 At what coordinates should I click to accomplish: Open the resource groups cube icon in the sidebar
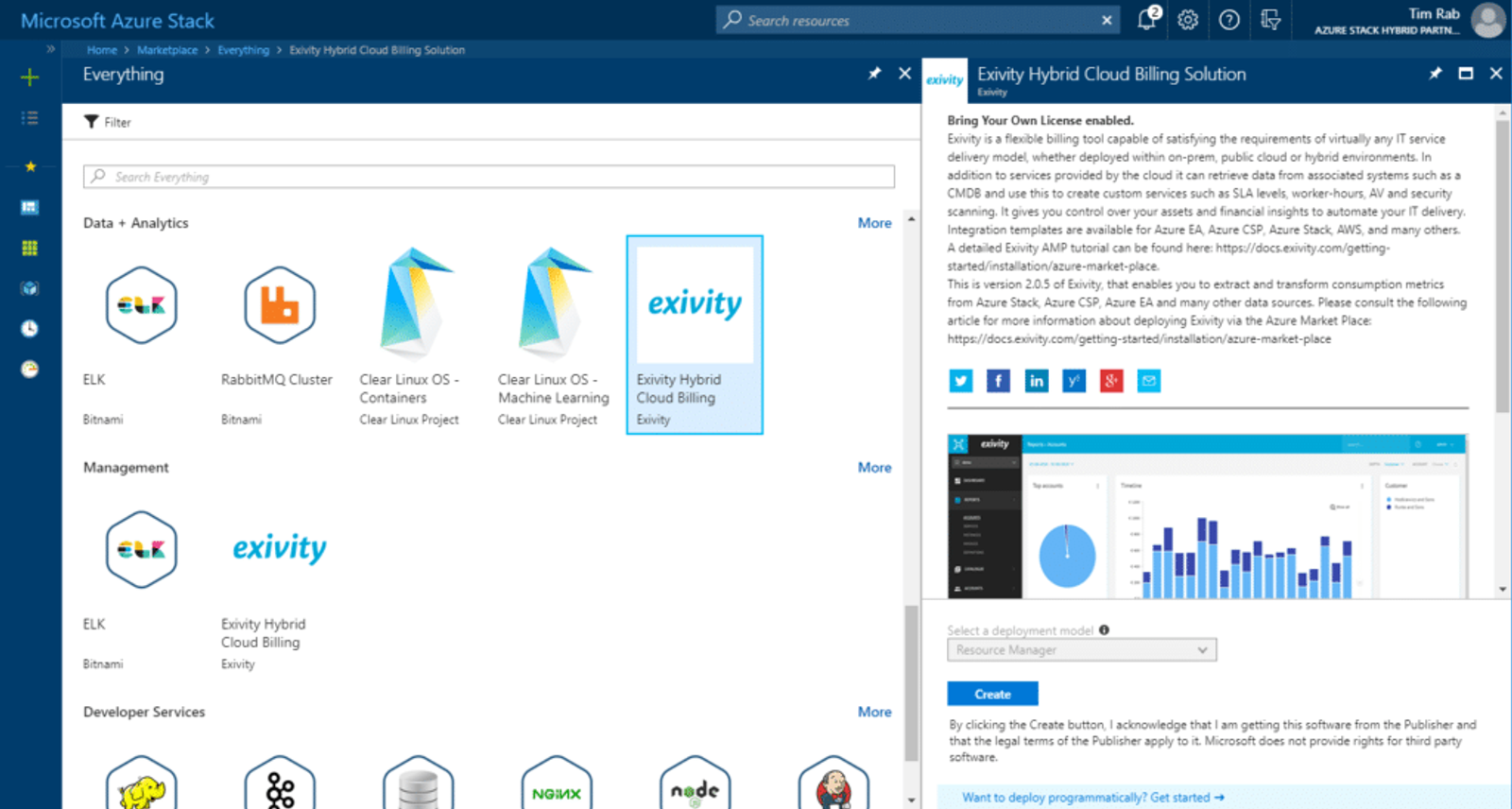[x=30, y=288]
